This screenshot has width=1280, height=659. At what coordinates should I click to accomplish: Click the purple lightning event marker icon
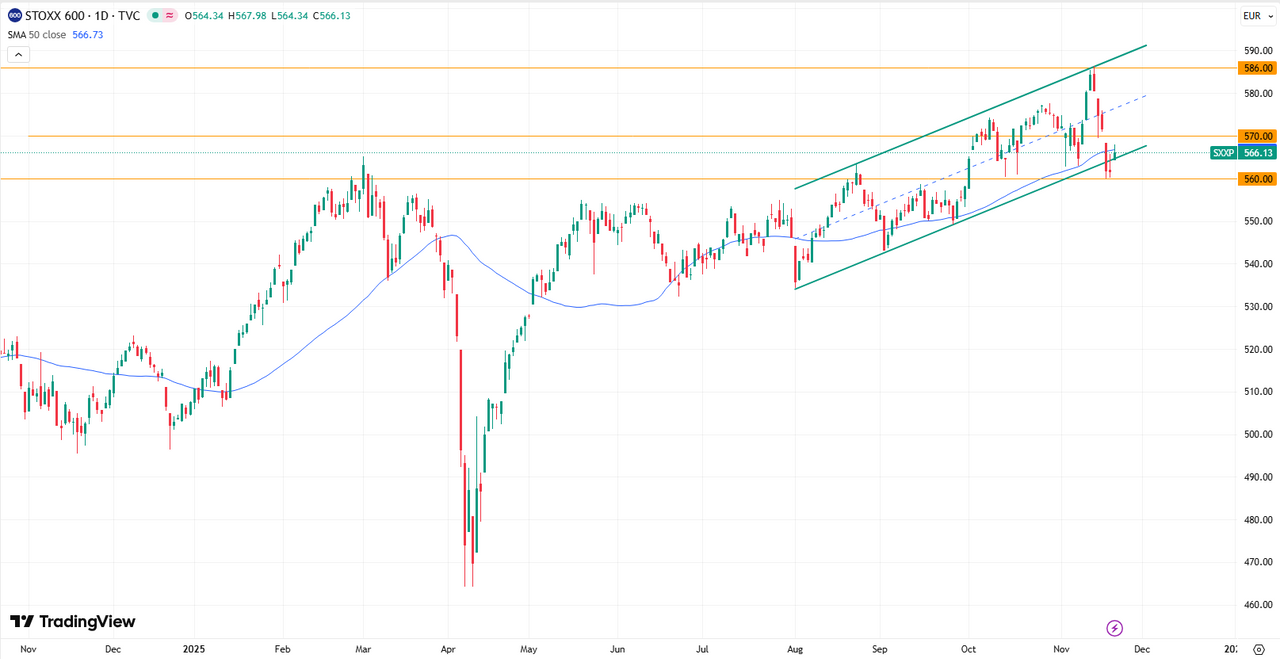point(1115,628)
